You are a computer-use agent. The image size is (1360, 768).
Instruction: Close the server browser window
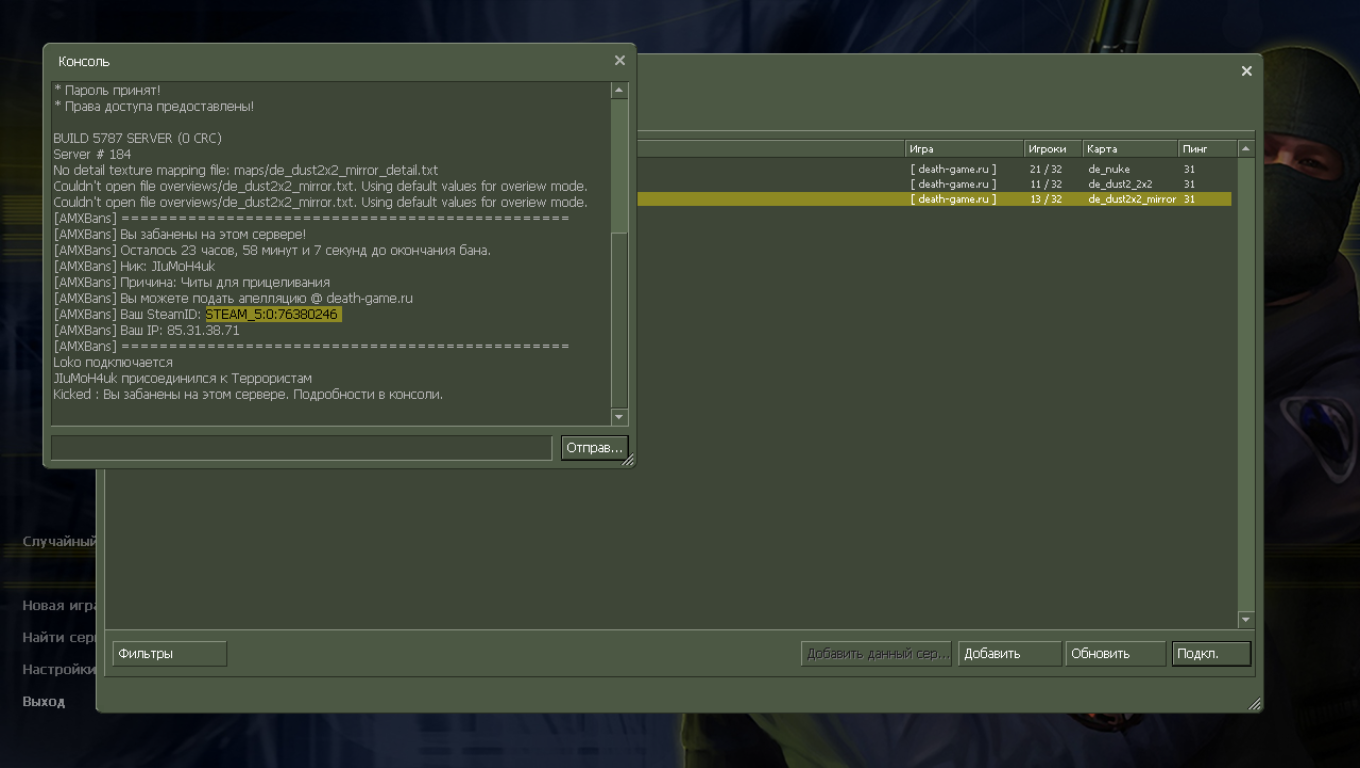coord(1246,71)
